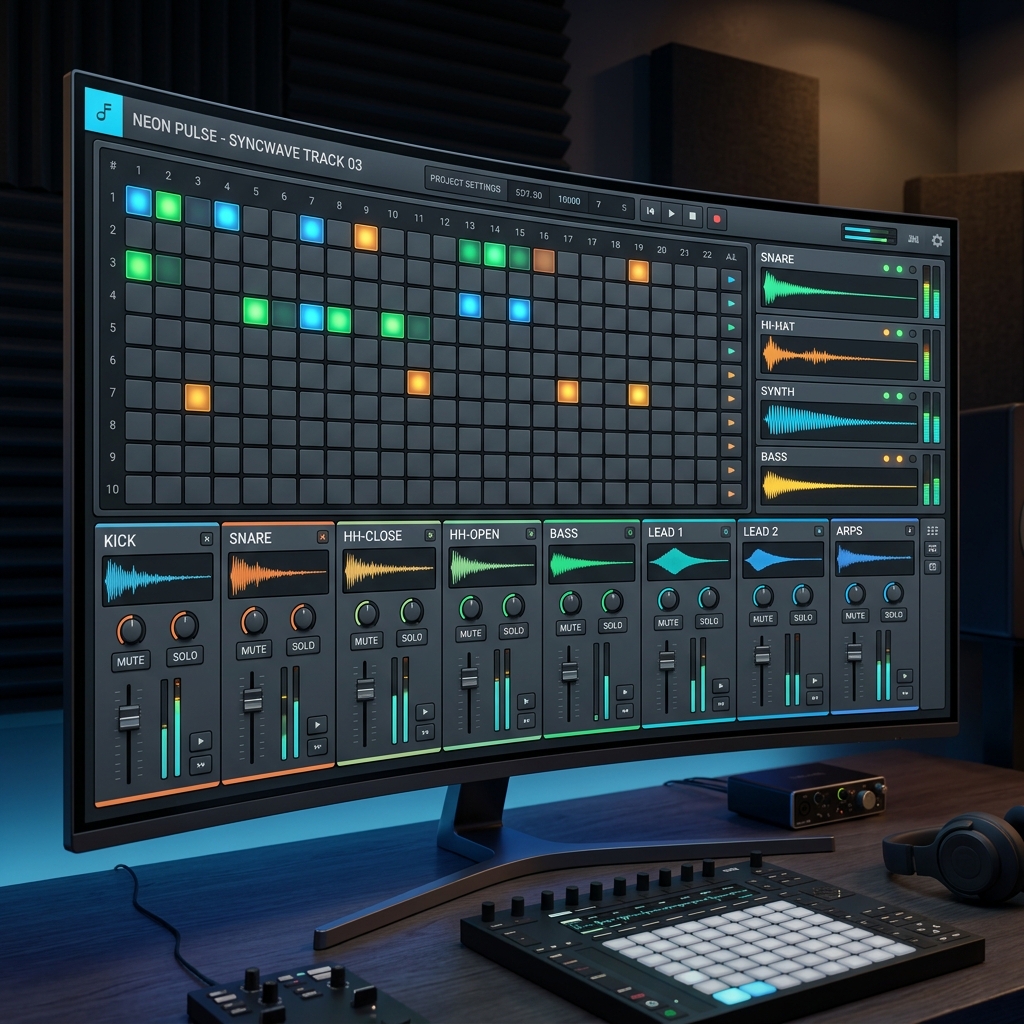
Task: Click the left knob on KICK channel
Action: (x=131, y=630)
